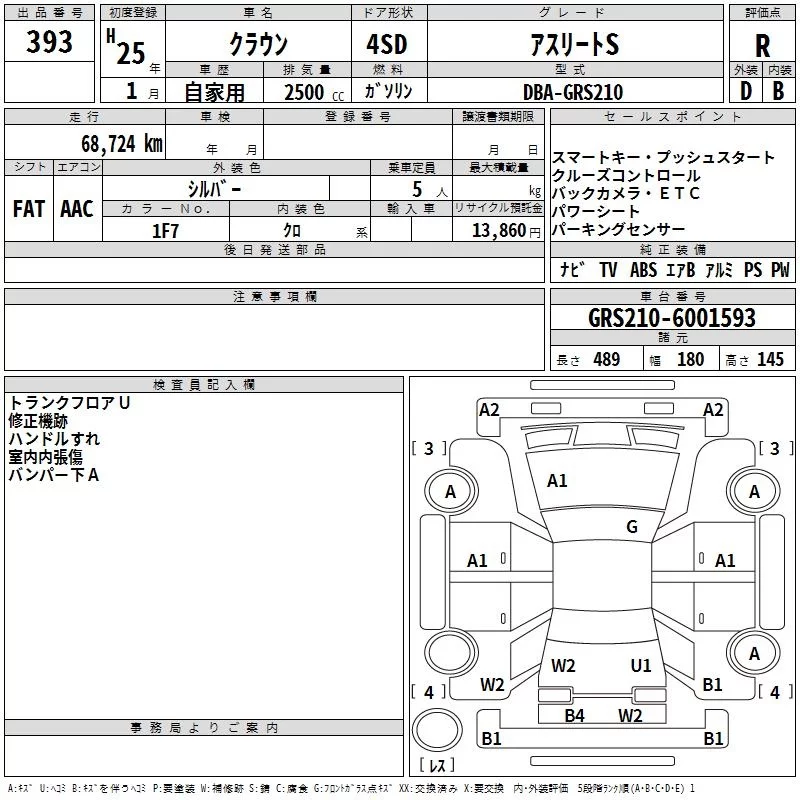Image resolution: width=800 pixels, height=800 pixels.
Task: Select the vehicle history 自家用
Action: pyautogui.click(x=214, y=92)
